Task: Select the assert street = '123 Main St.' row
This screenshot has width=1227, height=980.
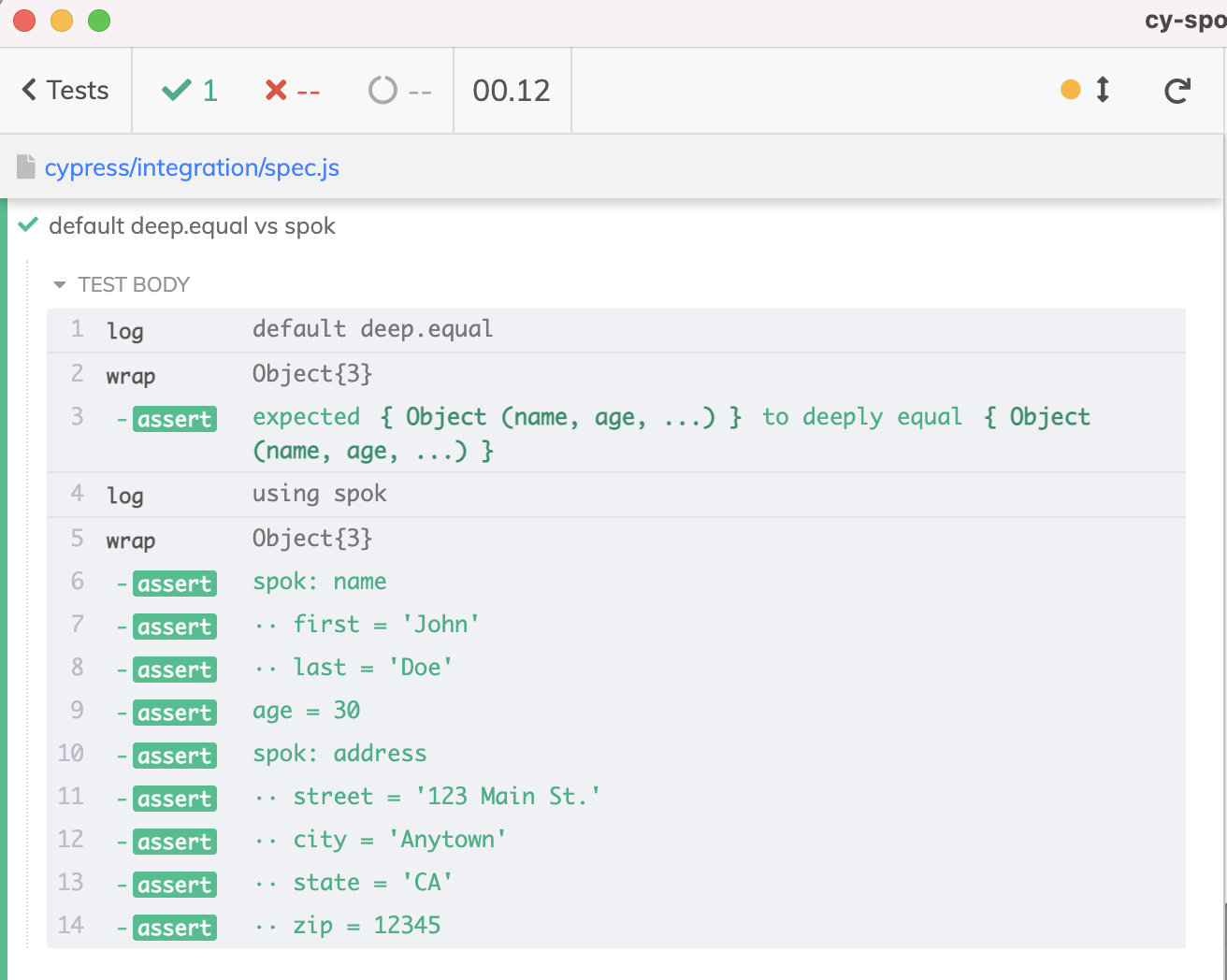Action: click(616, 798)
